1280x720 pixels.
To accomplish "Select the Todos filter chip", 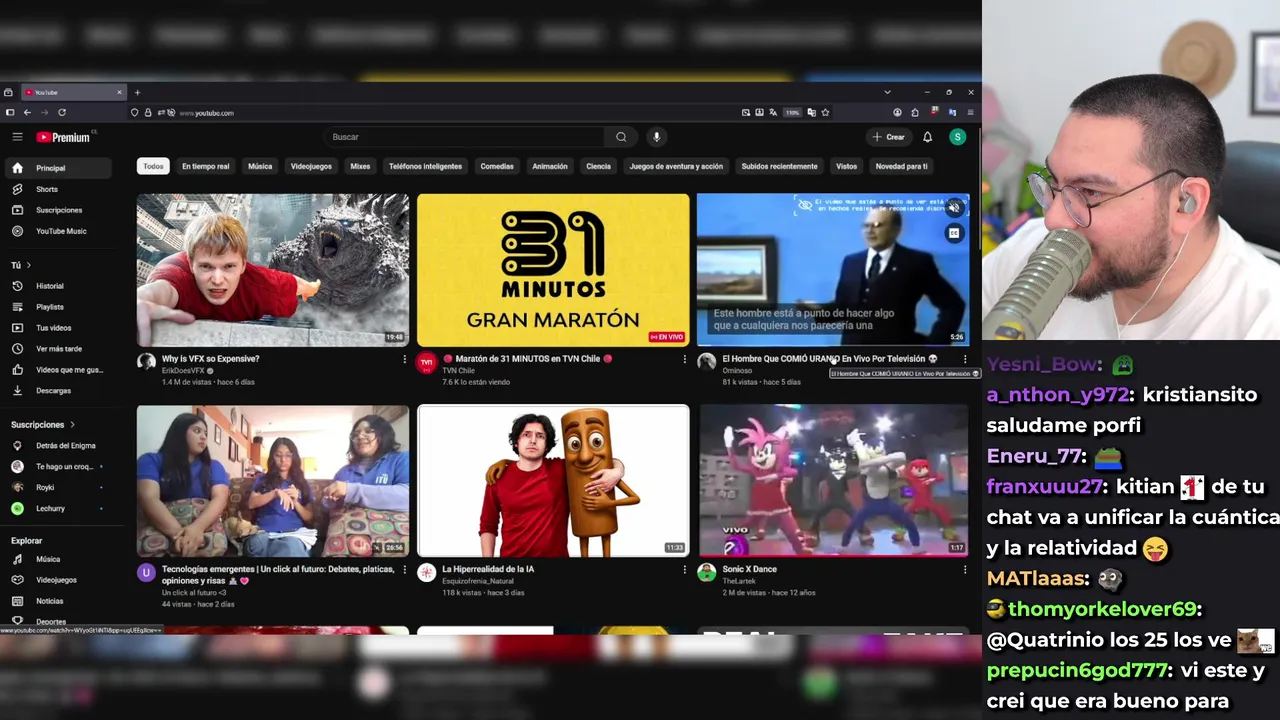I will (x=153, y=167).
